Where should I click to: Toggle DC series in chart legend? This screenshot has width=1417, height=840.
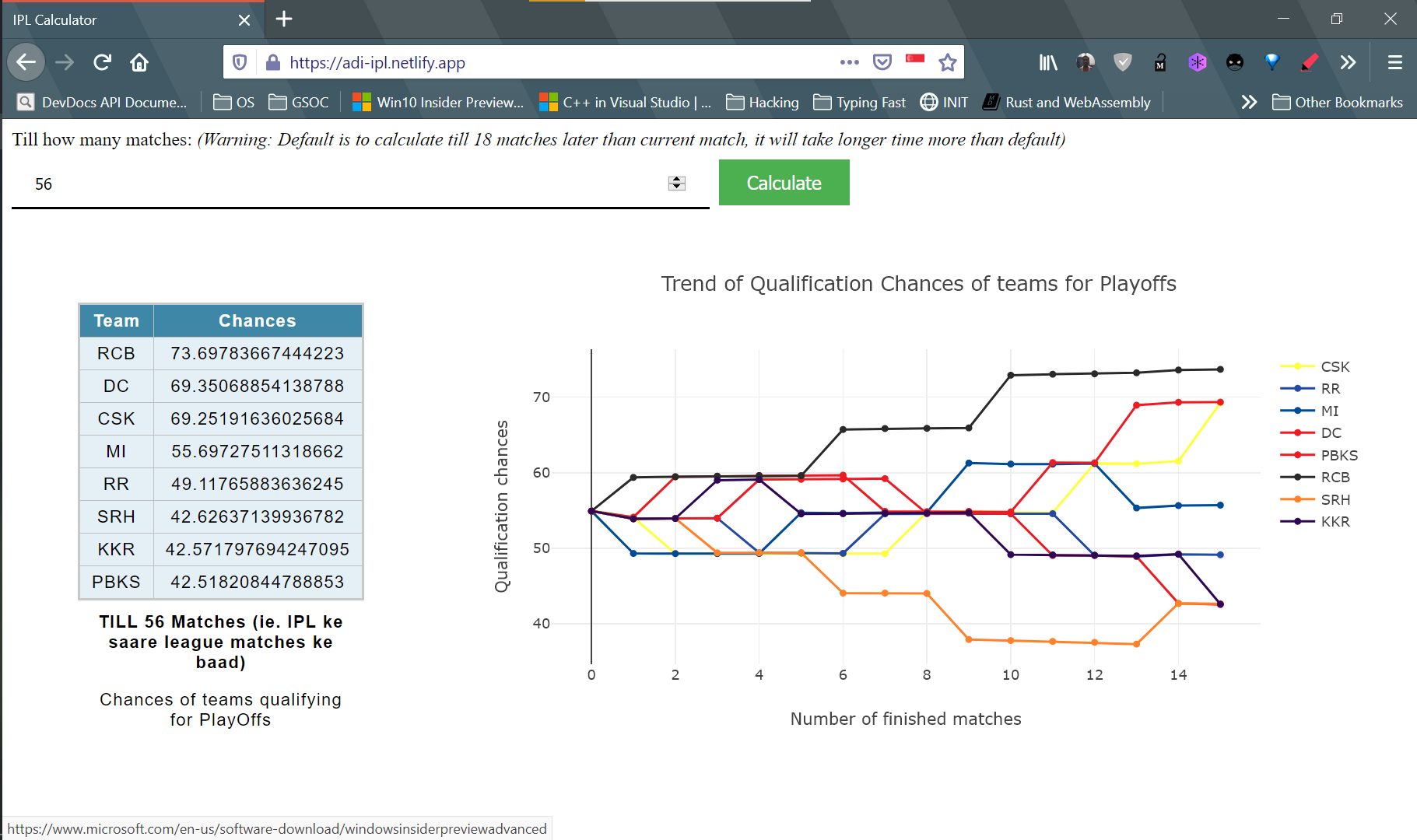[1312, 432]
